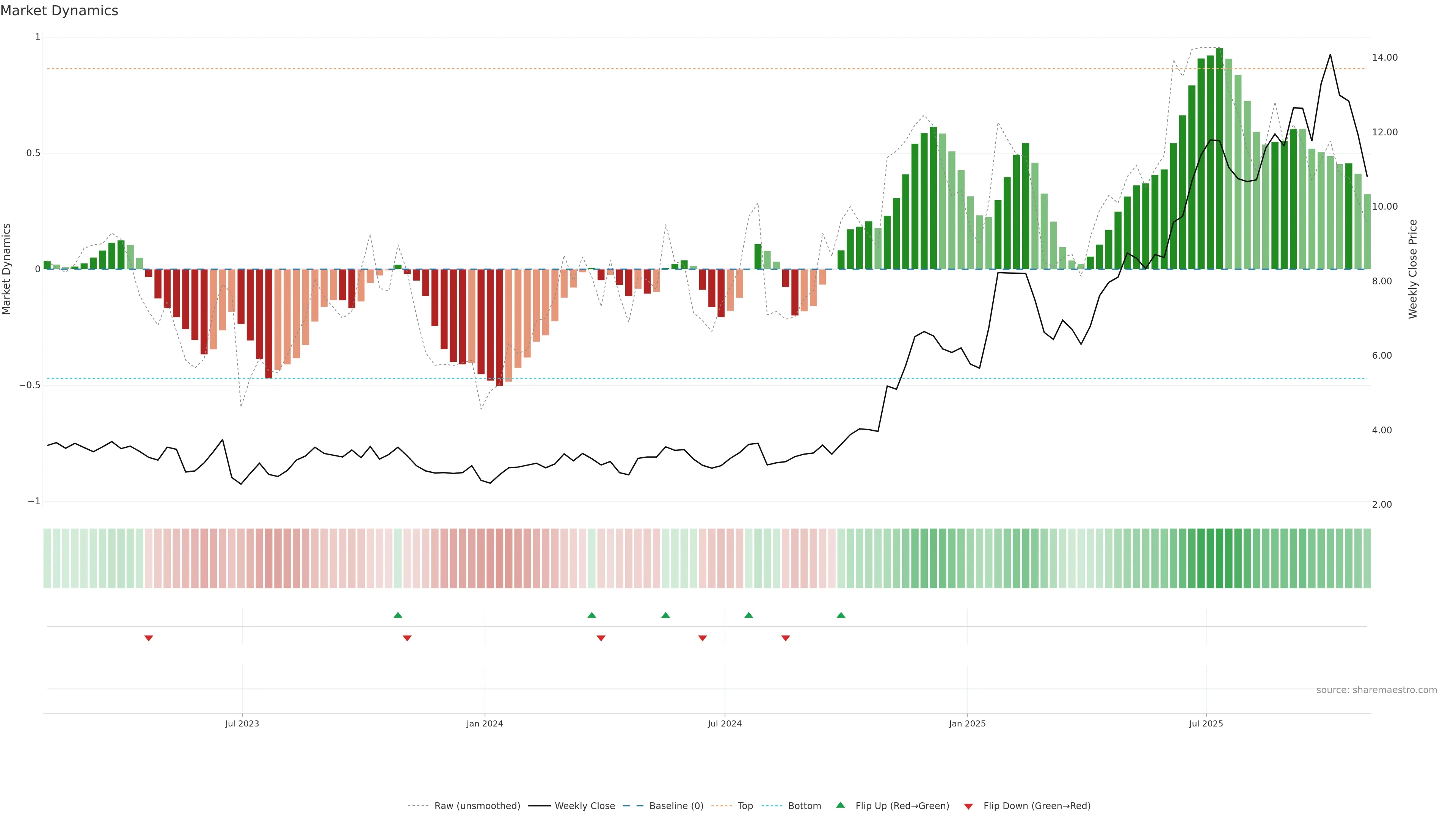Screen dimensions: 1456x819
Task: Click the first green flip-up triangle marker
Action: point(398,615)
